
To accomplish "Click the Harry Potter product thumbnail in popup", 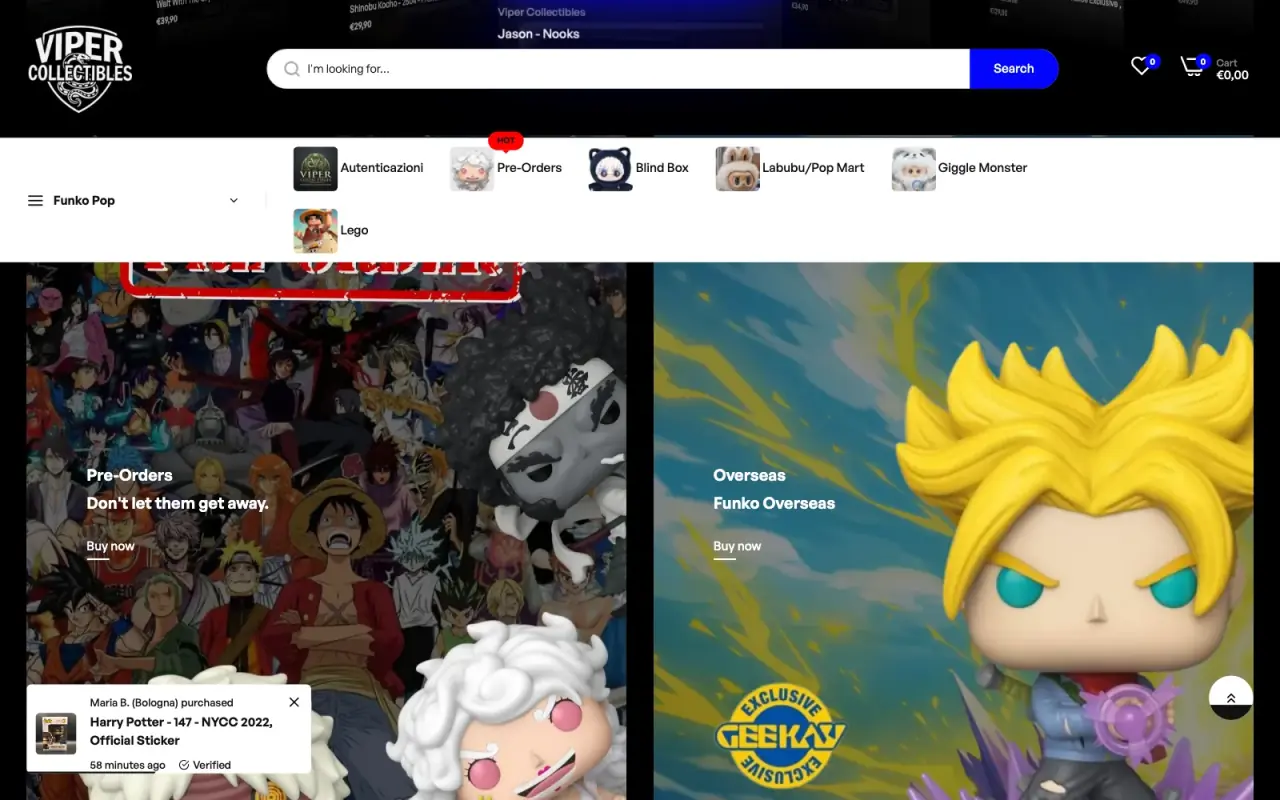I will point(56,733).
